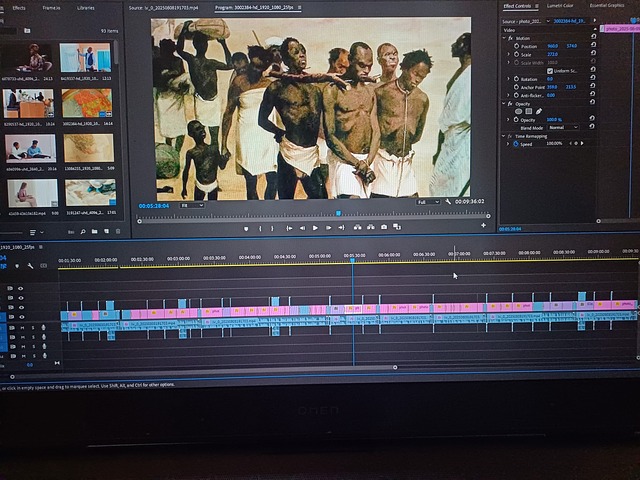
Task: Click the Mark Out bracket icon
Action: click(x=272, y=229)
